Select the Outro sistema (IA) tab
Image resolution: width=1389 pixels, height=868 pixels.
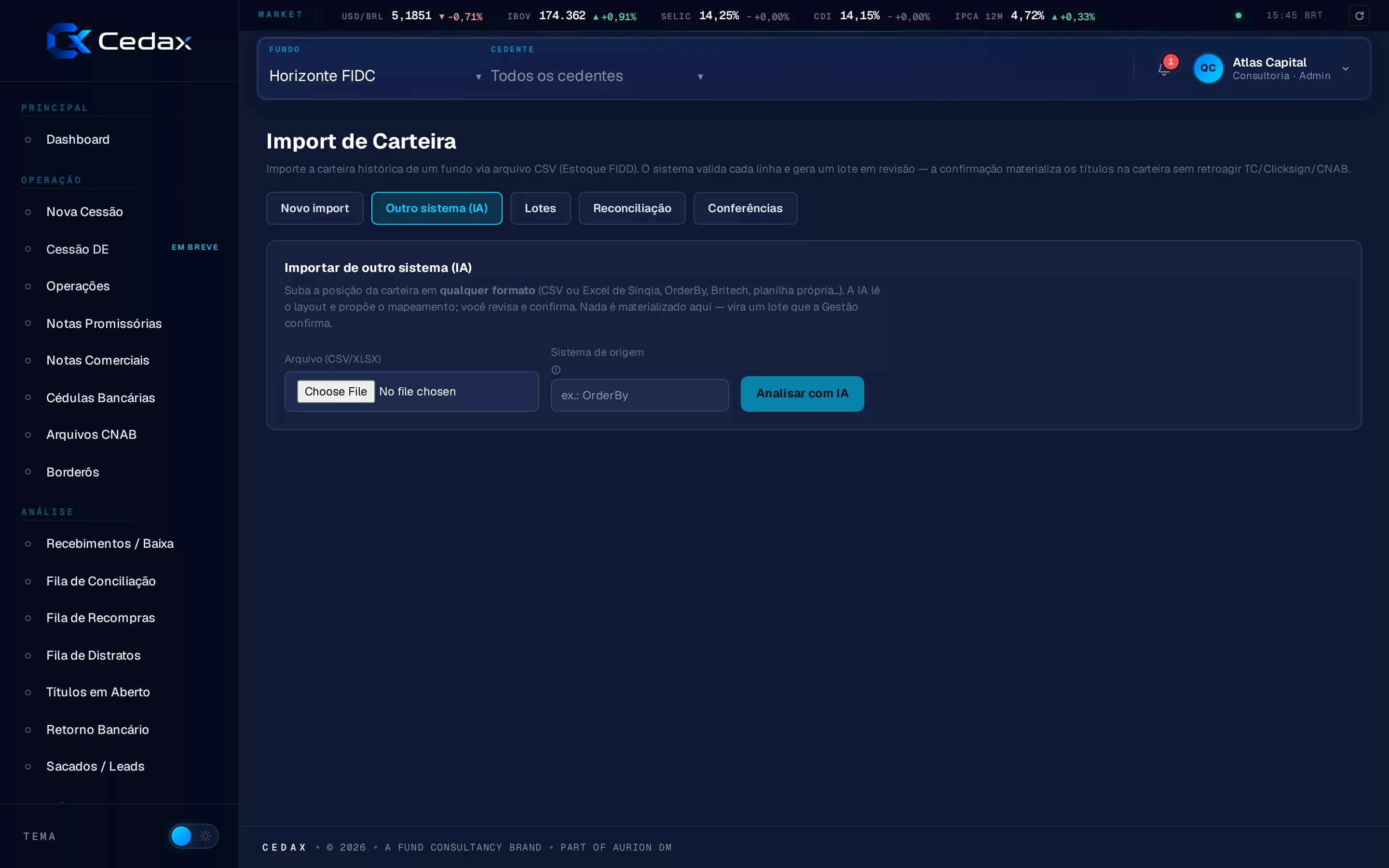[436, 208]
